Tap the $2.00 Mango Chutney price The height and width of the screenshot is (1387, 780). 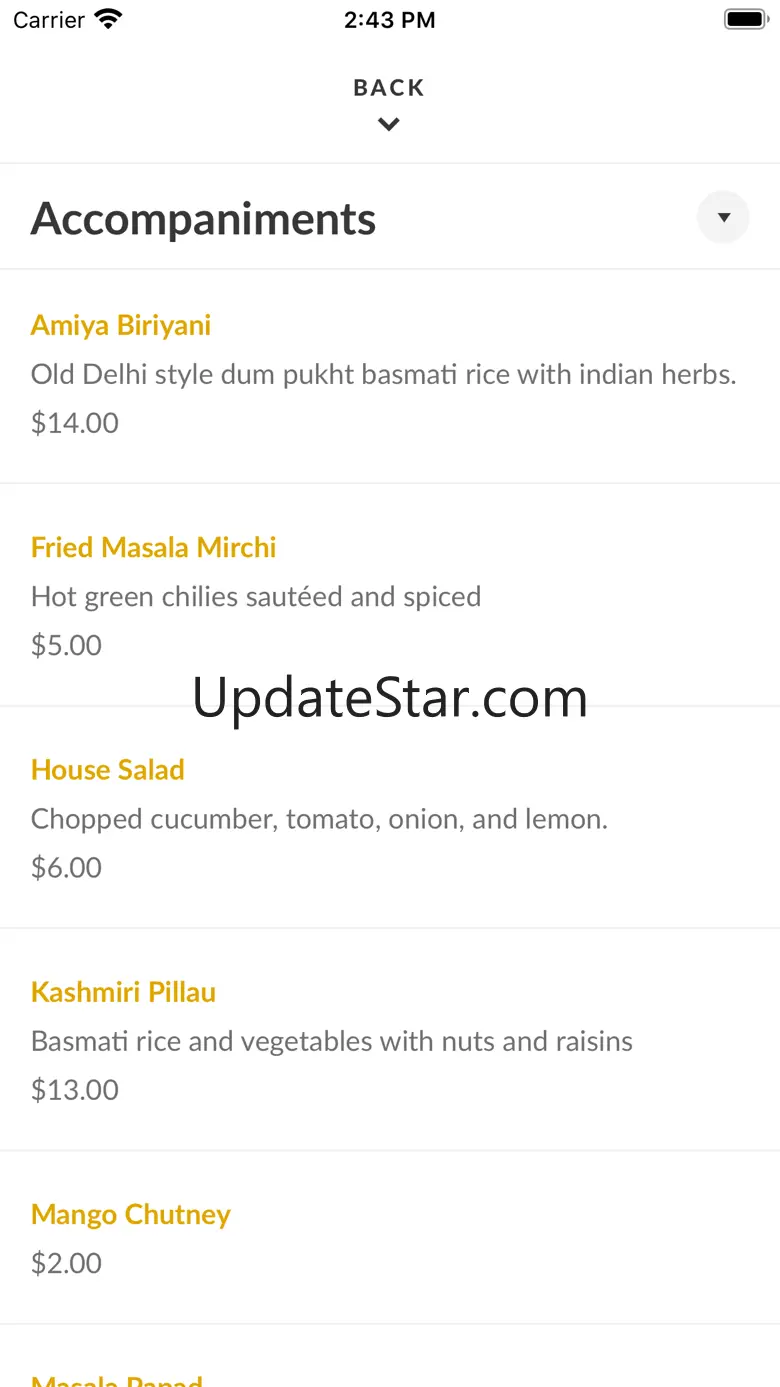click(66, 1263)
